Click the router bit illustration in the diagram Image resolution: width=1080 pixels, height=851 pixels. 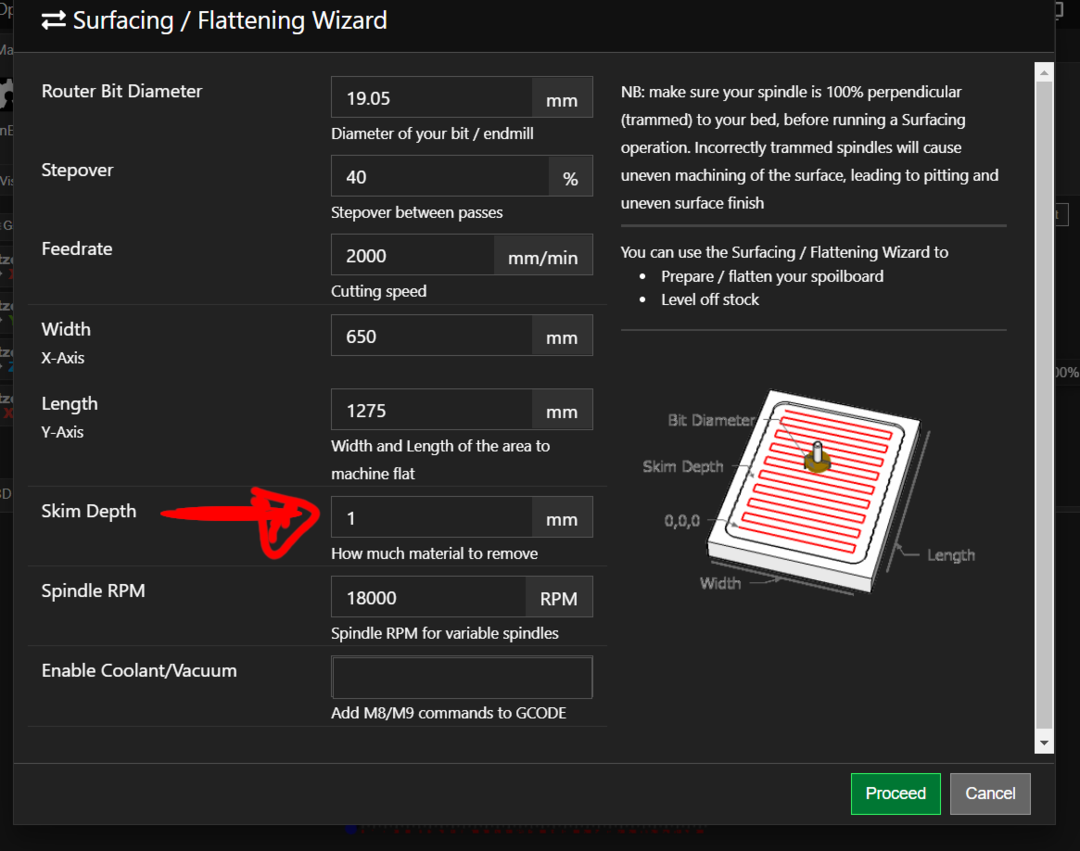pos(817,457)
